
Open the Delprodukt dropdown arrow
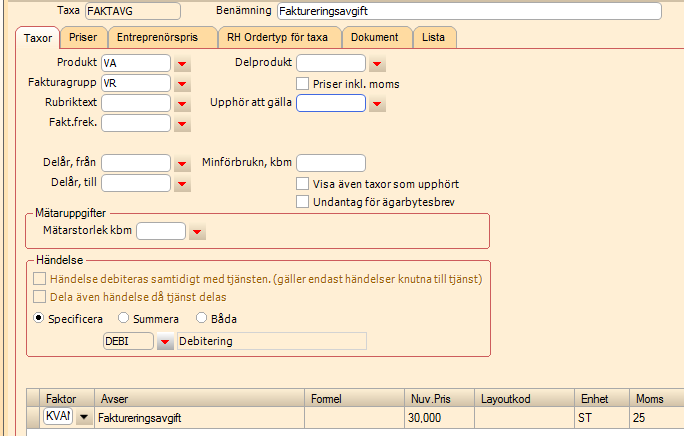tap(377, 64)
